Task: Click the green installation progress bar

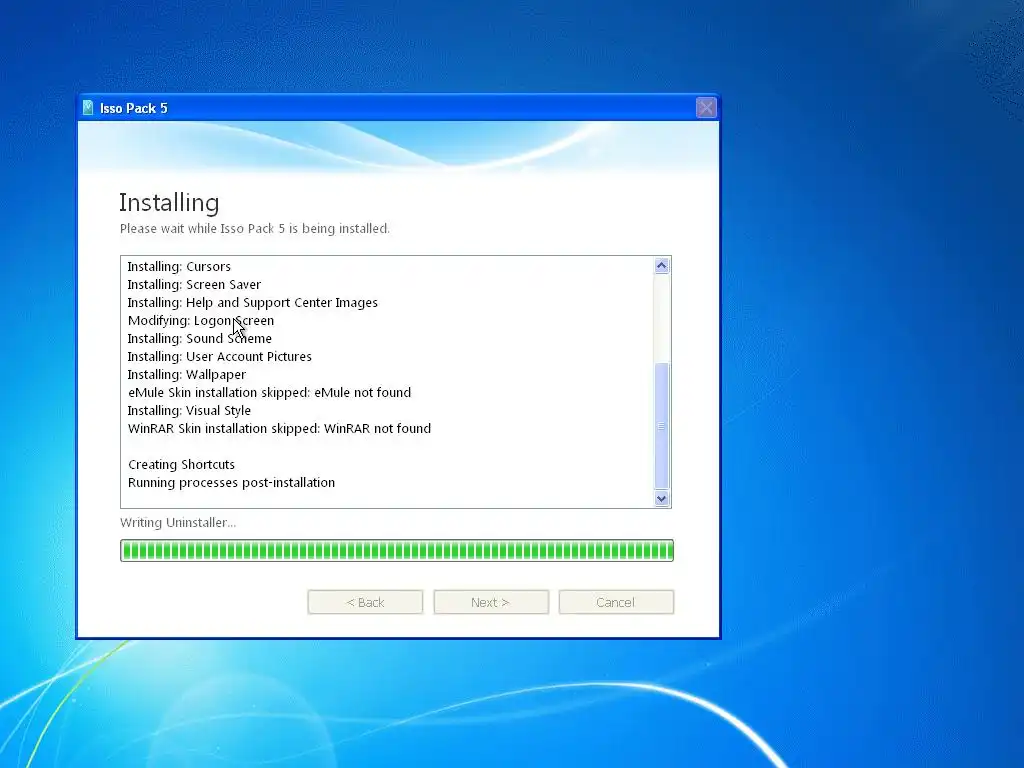Action: click(x=397, y=551)
